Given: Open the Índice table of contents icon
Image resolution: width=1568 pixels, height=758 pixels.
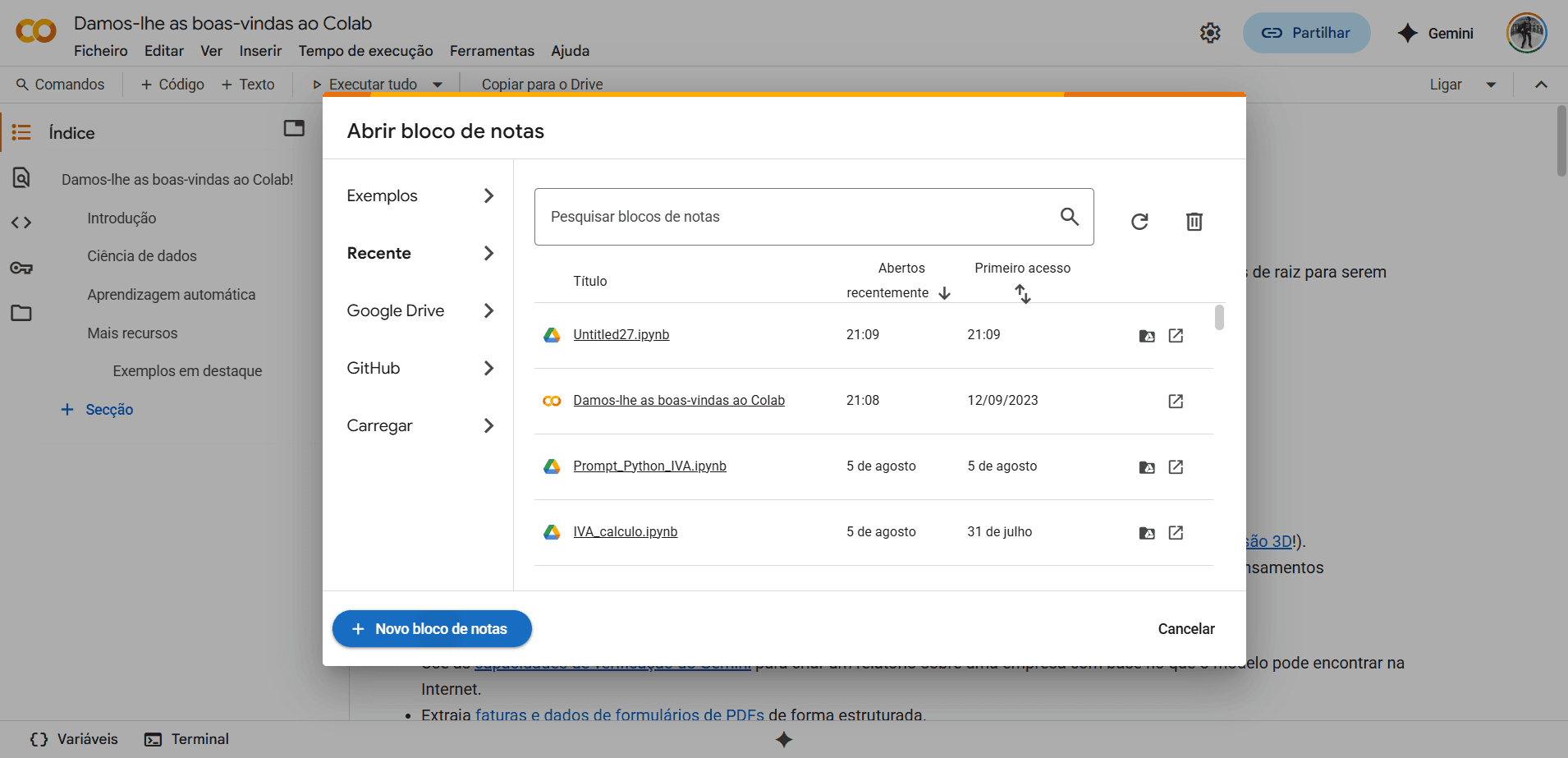Looking at the screenshot, I should pyautogui.click(x=21, y=132).
